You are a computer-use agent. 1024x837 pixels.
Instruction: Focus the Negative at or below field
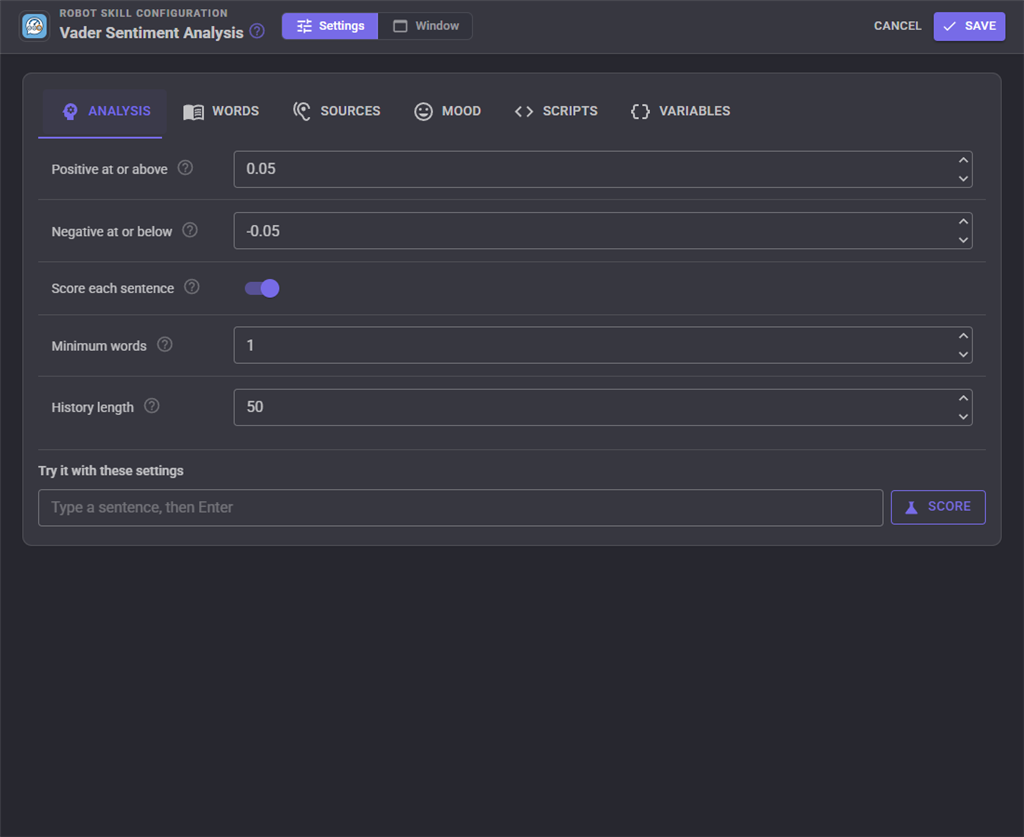click(603, 230)
